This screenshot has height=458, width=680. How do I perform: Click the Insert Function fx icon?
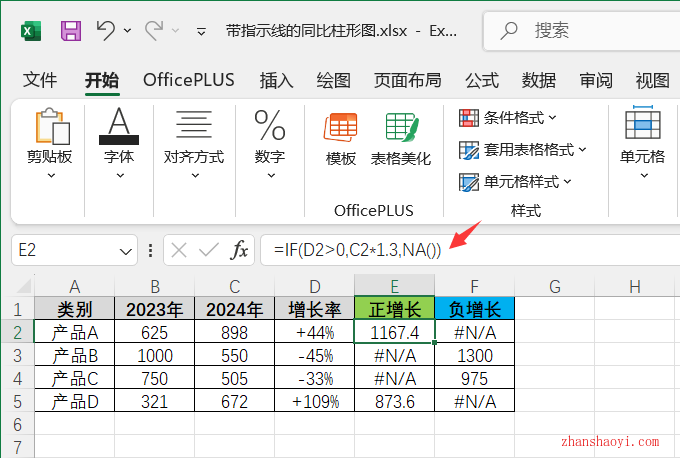tap(240, 250)
